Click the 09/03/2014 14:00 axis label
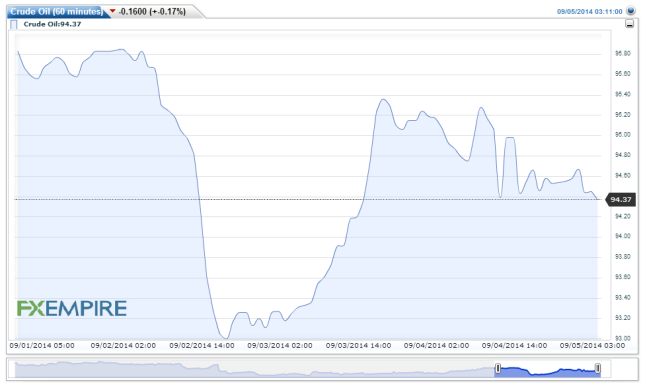The image size is (645, 386). click(358, 346)
